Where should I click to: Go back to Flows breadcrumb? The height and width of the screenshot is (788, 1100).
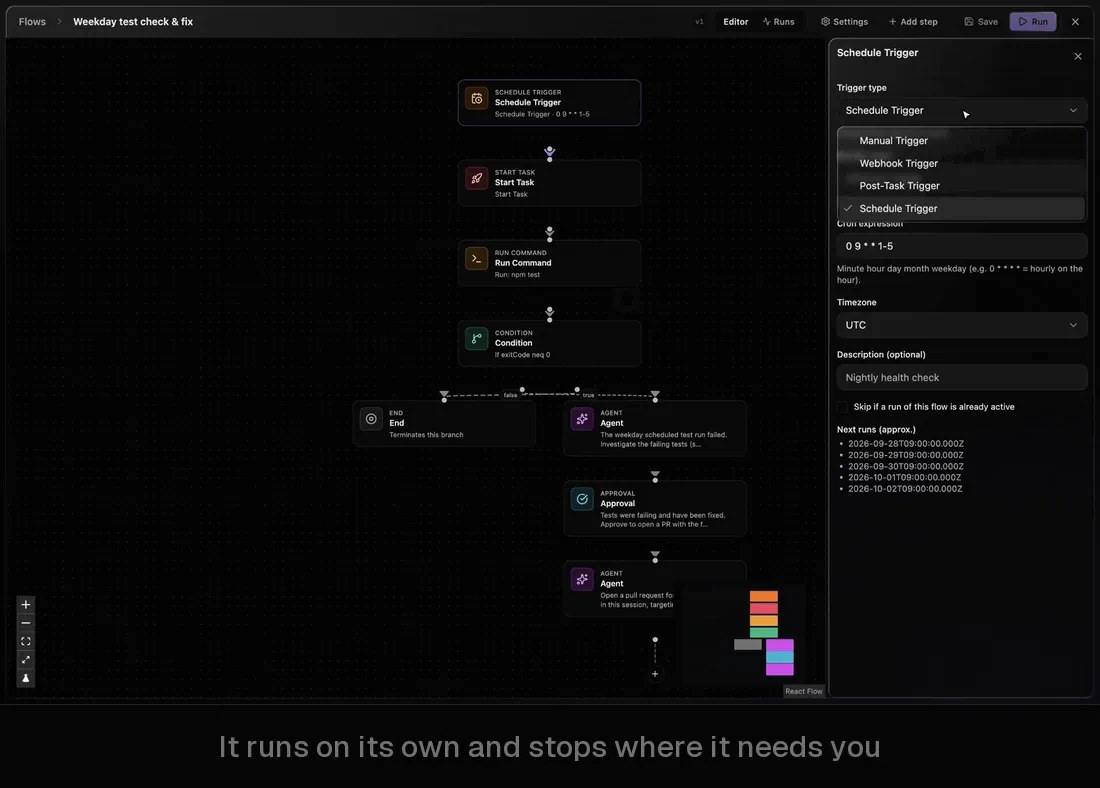tap(32, 22)
